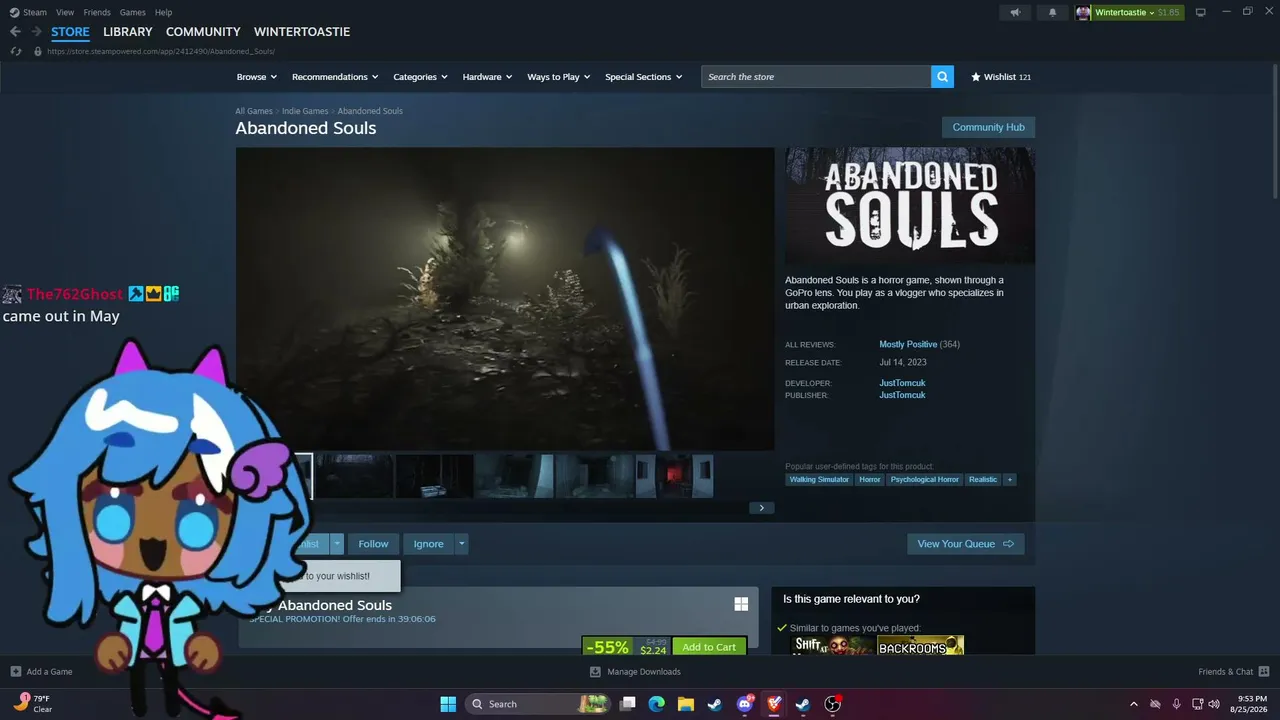Click the Add a Game plus icon
The image size is (1280, 720).
[15, 672]
